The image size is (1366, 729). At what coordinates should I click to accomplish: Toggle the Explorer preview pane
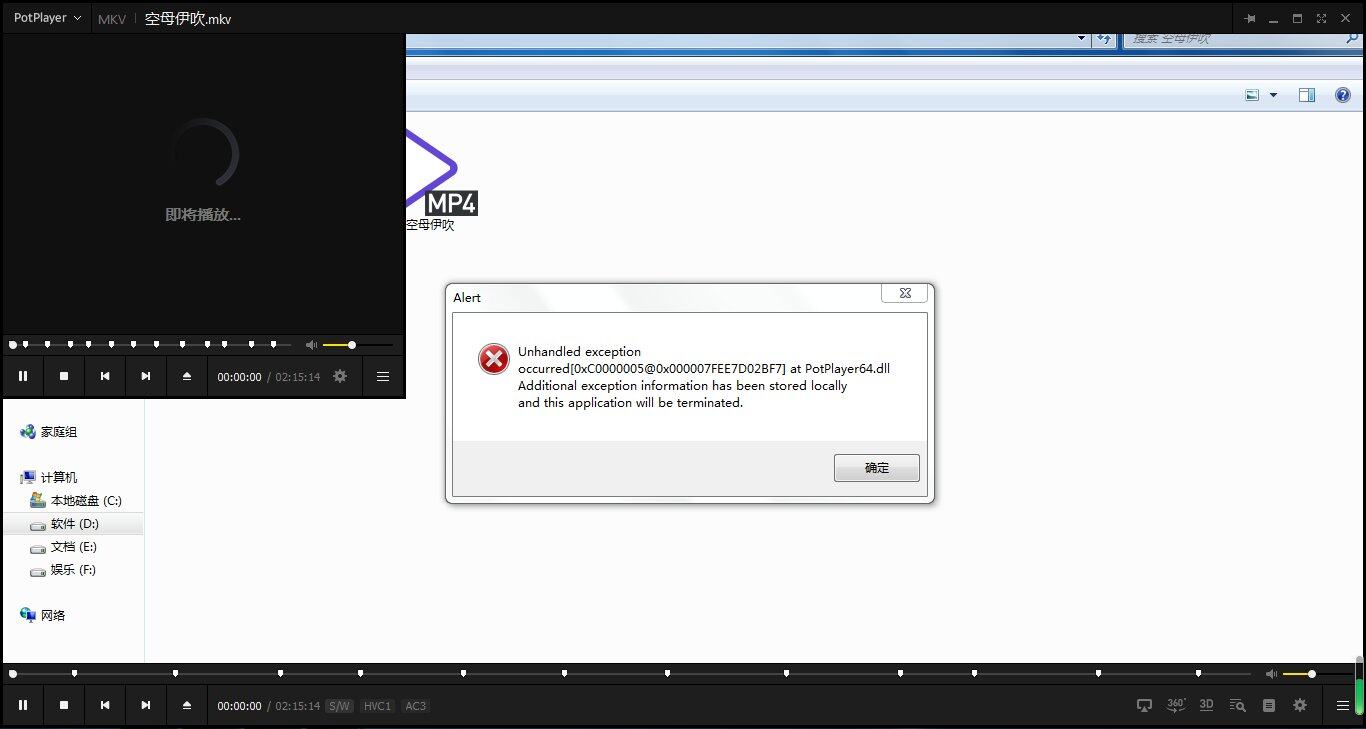[1307, 95]
